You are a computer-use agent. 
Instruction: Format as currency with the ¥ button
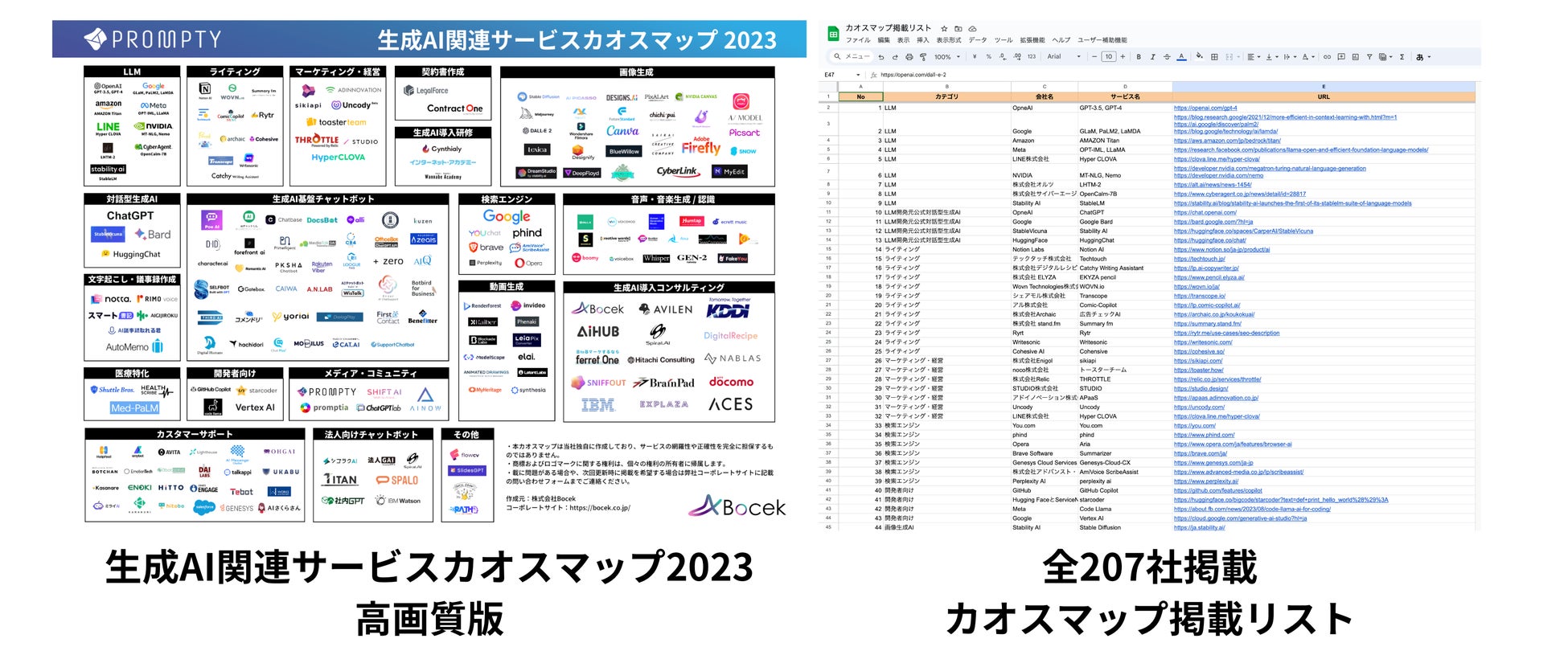[975, 57]
